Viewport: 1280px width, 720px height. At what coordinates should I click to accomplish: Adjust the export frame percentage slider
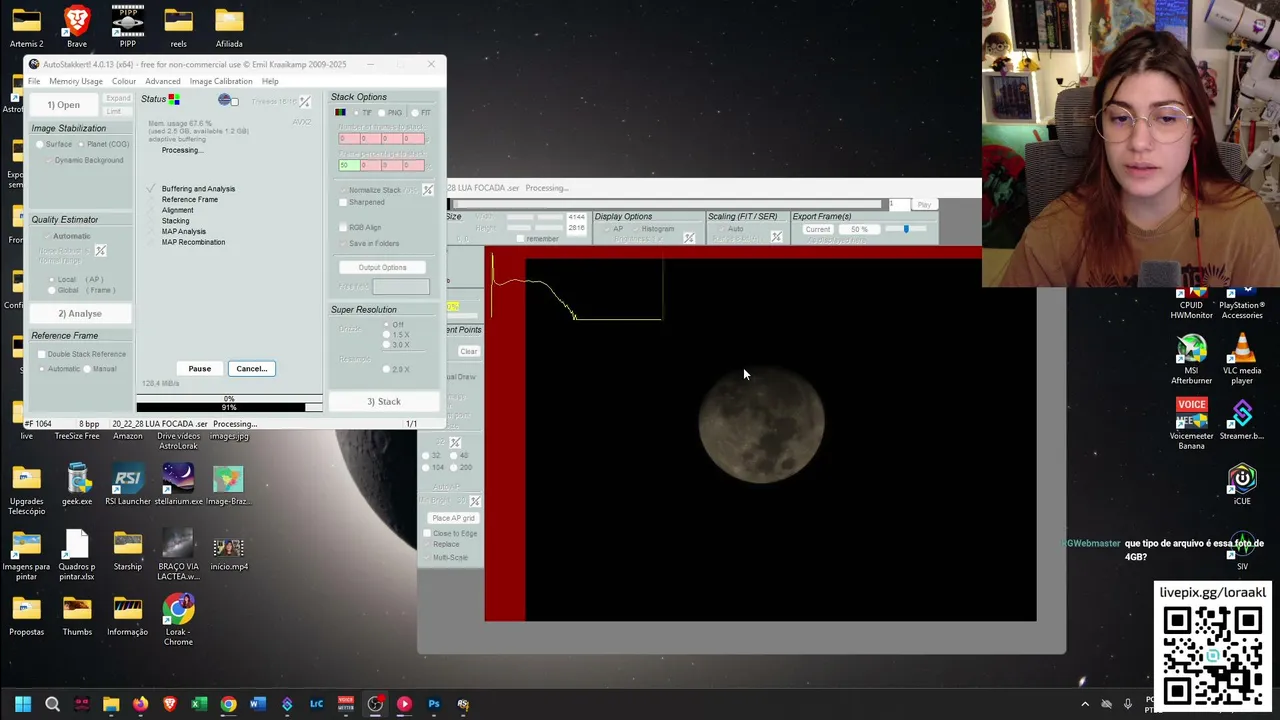906,229
